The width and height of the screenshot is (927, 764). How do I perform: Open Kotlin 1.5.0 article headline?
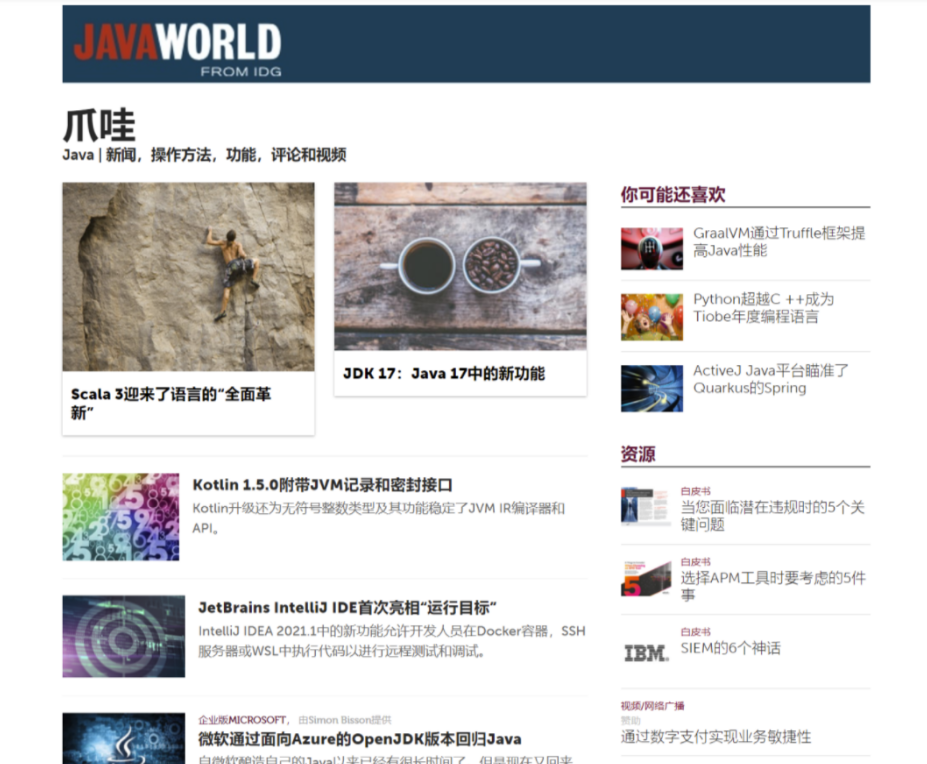click(322, 485)
